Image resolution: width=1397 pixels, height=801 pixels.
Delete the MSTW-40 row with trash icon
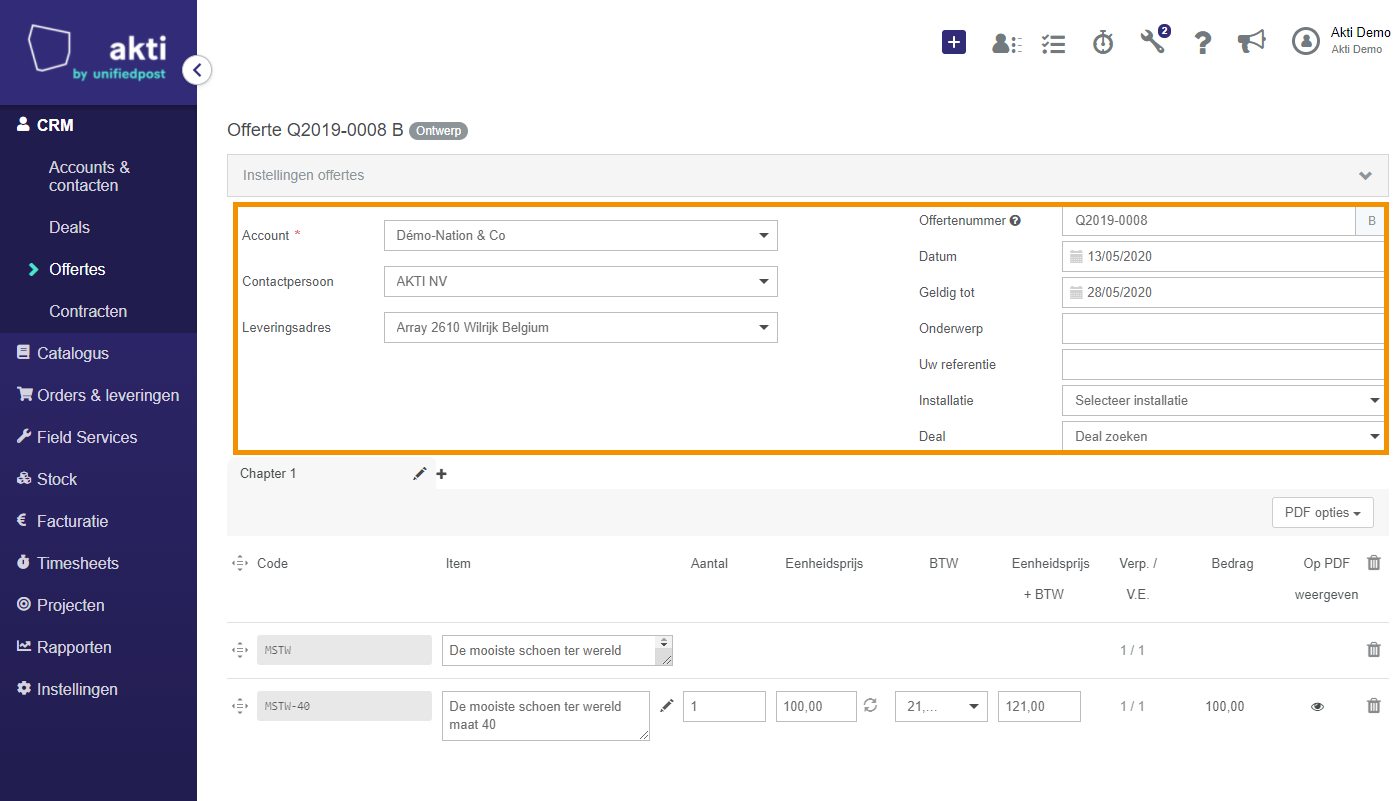click(x=1374, y=706)
